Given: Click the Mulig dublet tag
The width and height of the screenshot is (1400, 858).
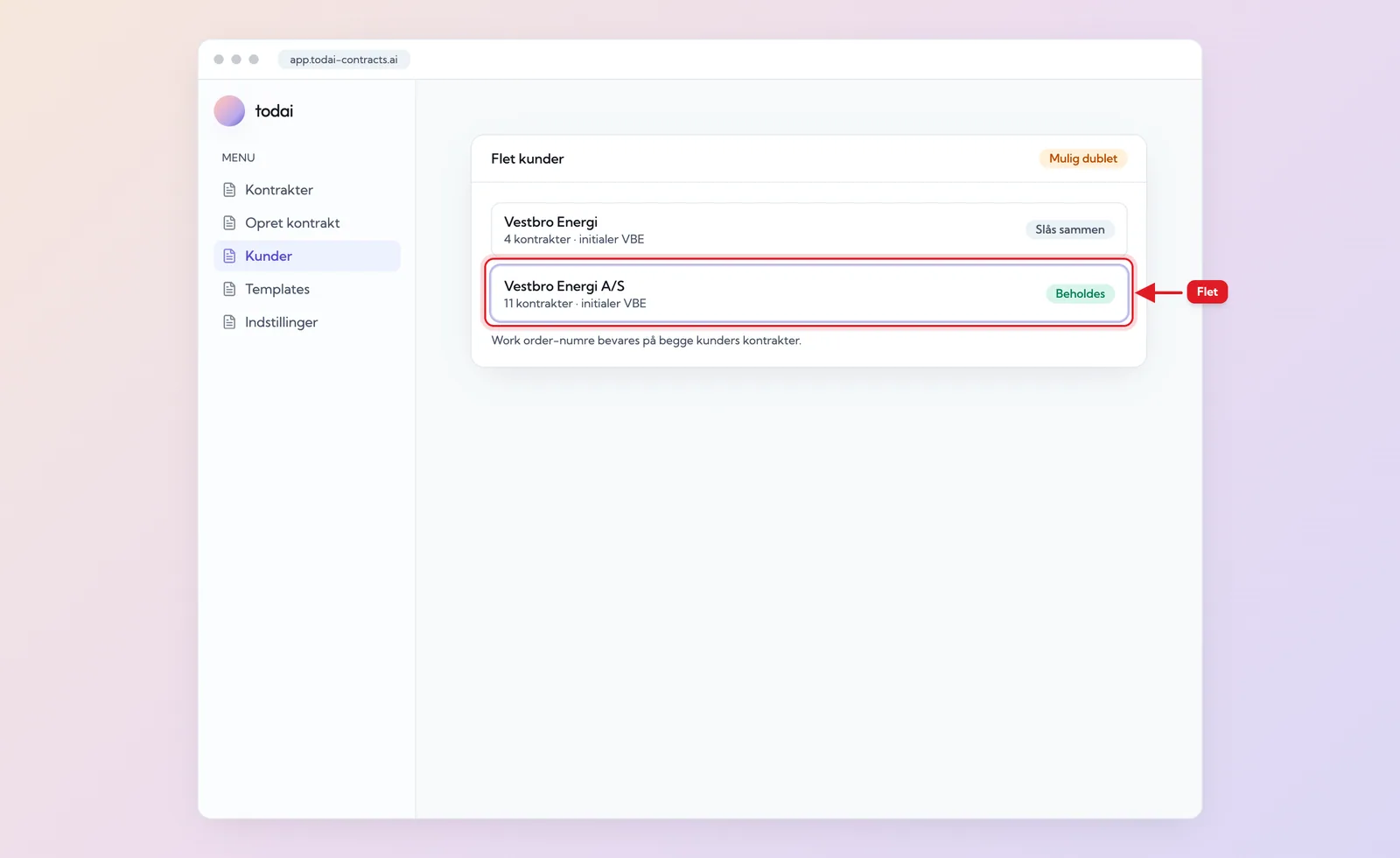Looking at the screenshot, I should [1083, 158].
